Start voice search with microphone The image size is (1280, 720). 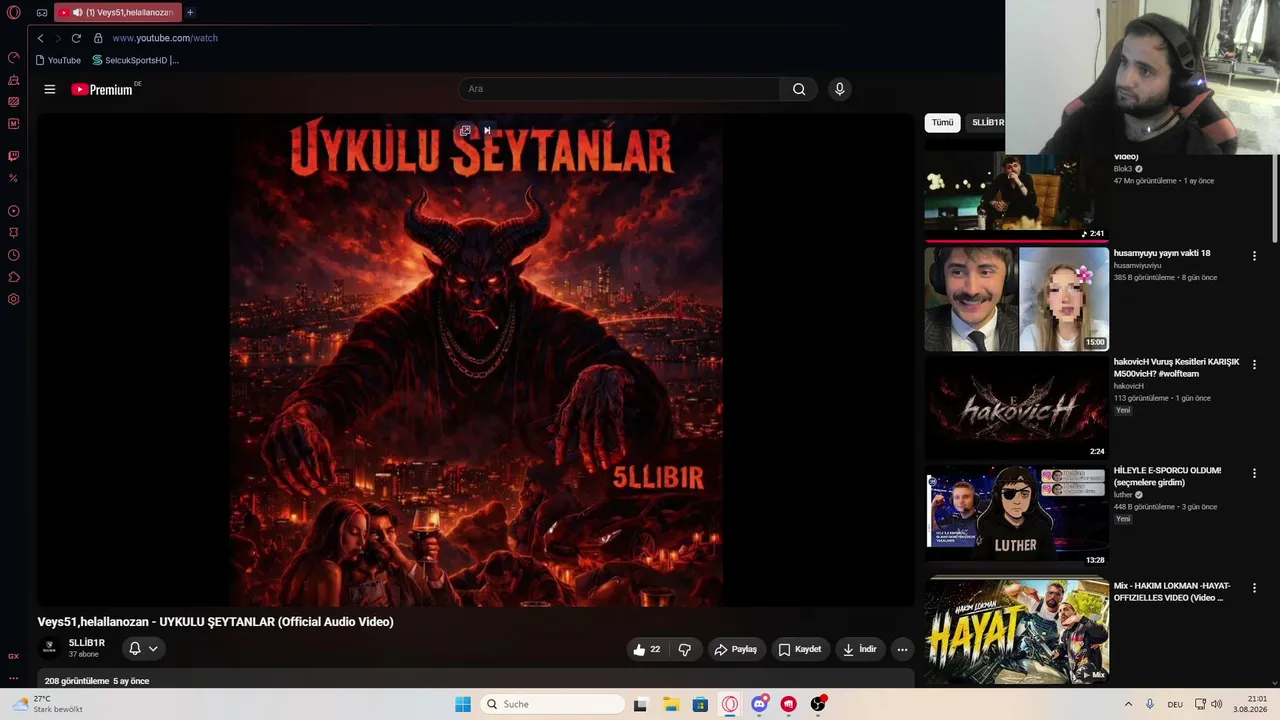click(x=839, y=89)
